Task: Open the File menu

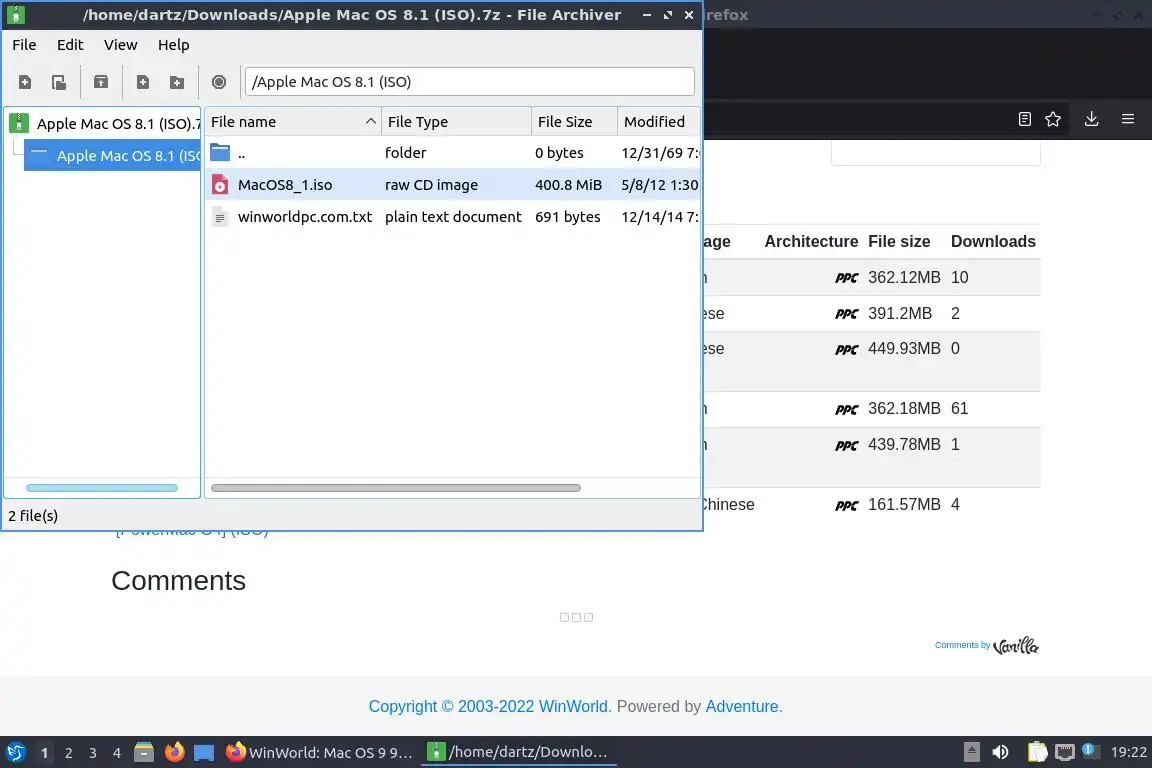Action: coord(24,45)
